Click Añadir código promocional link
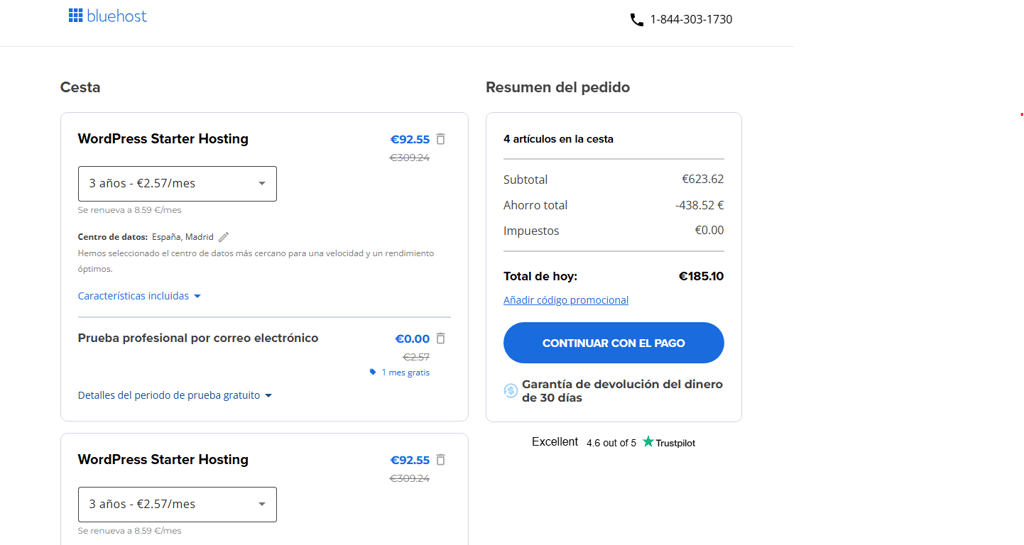 (x=566, y=300)
